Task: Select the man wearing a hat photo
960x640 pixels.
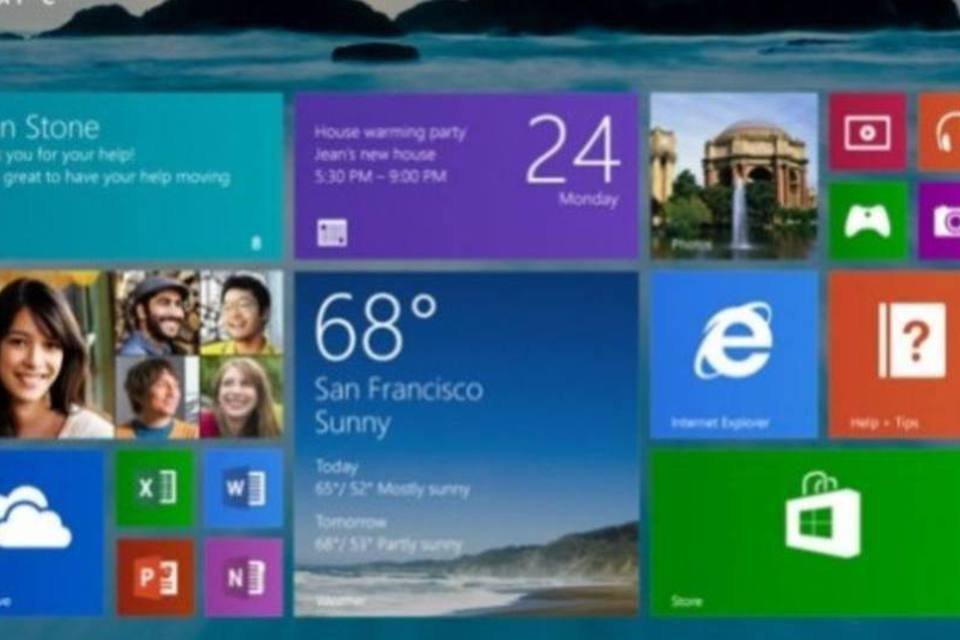Action: click(x=157, y=311)
